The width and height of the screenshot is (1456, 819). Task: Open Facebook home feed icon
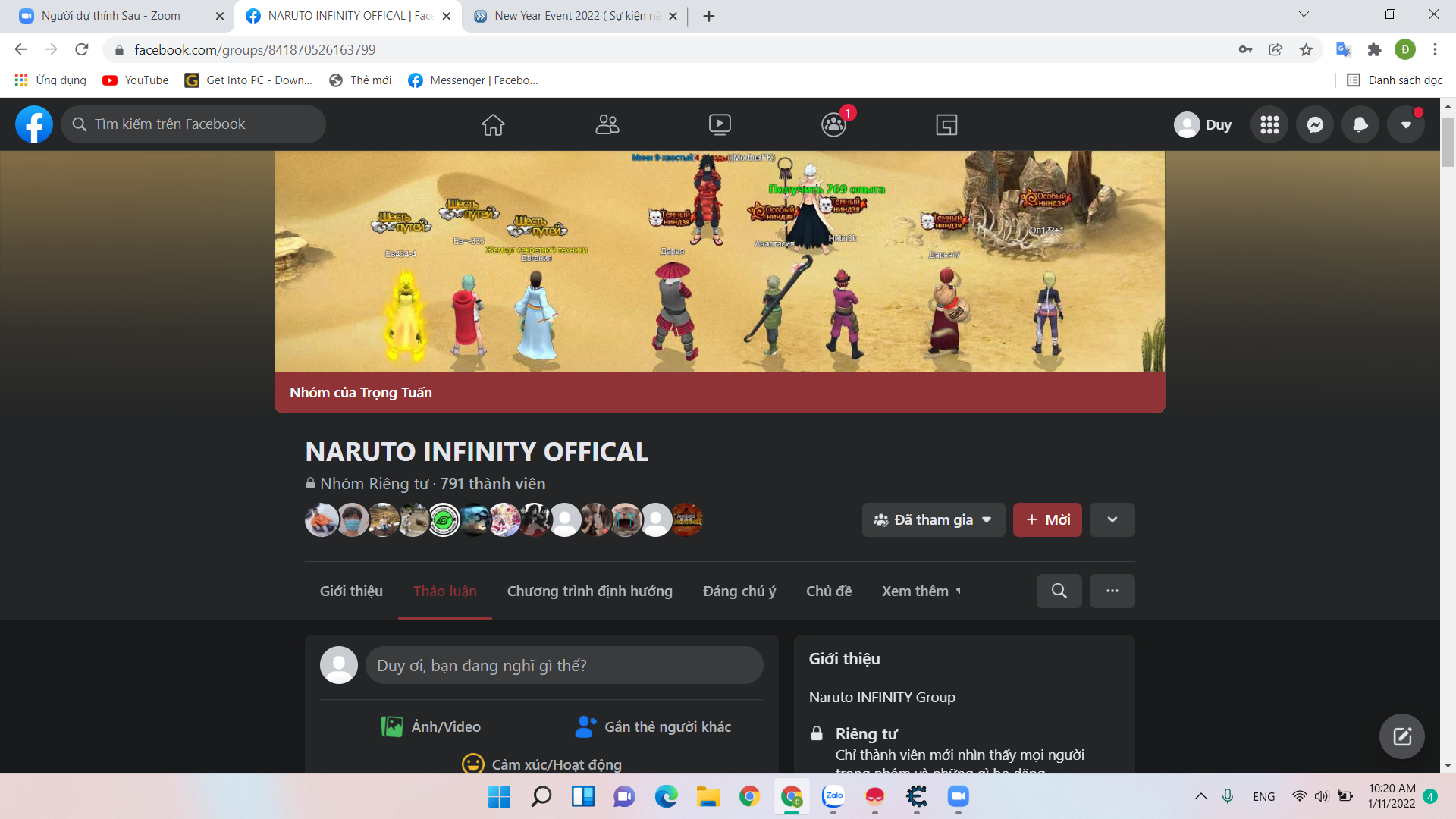[x=493, y=124]
